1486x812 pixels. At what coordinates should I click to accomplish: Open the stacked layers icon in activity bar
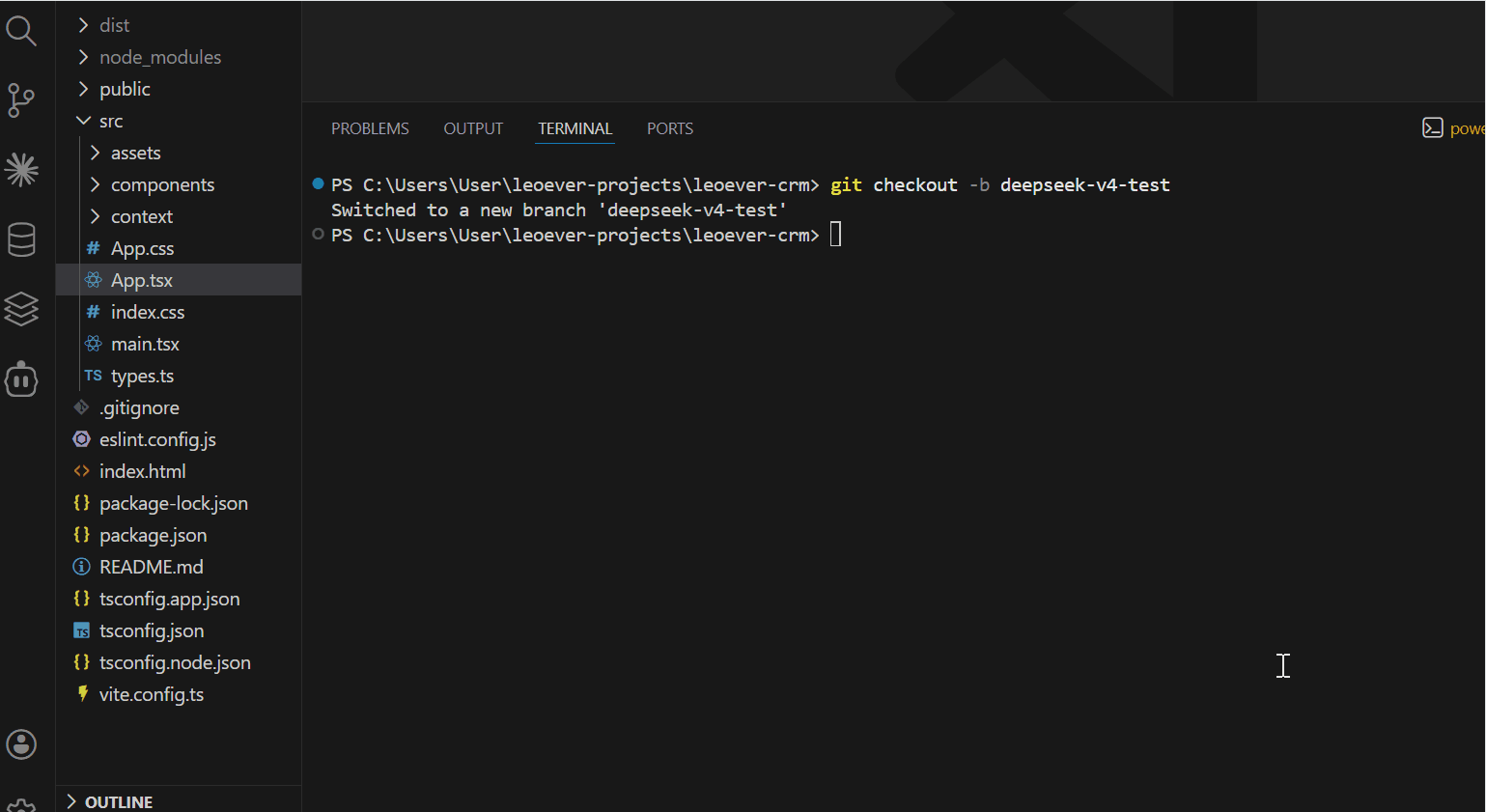pyautogui.click(x=21, y=309)
